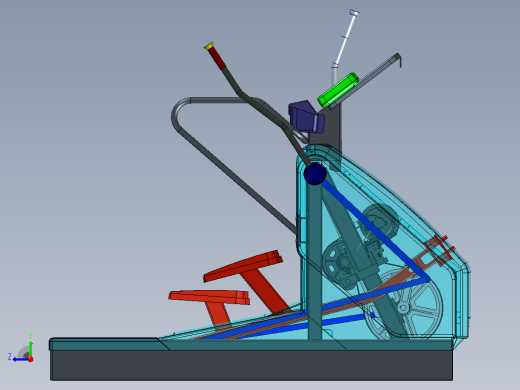The width and height of the screenshot is (520, 390).
Task: Click the blue Z axis arrow of triad
Action: coord(21,360)
